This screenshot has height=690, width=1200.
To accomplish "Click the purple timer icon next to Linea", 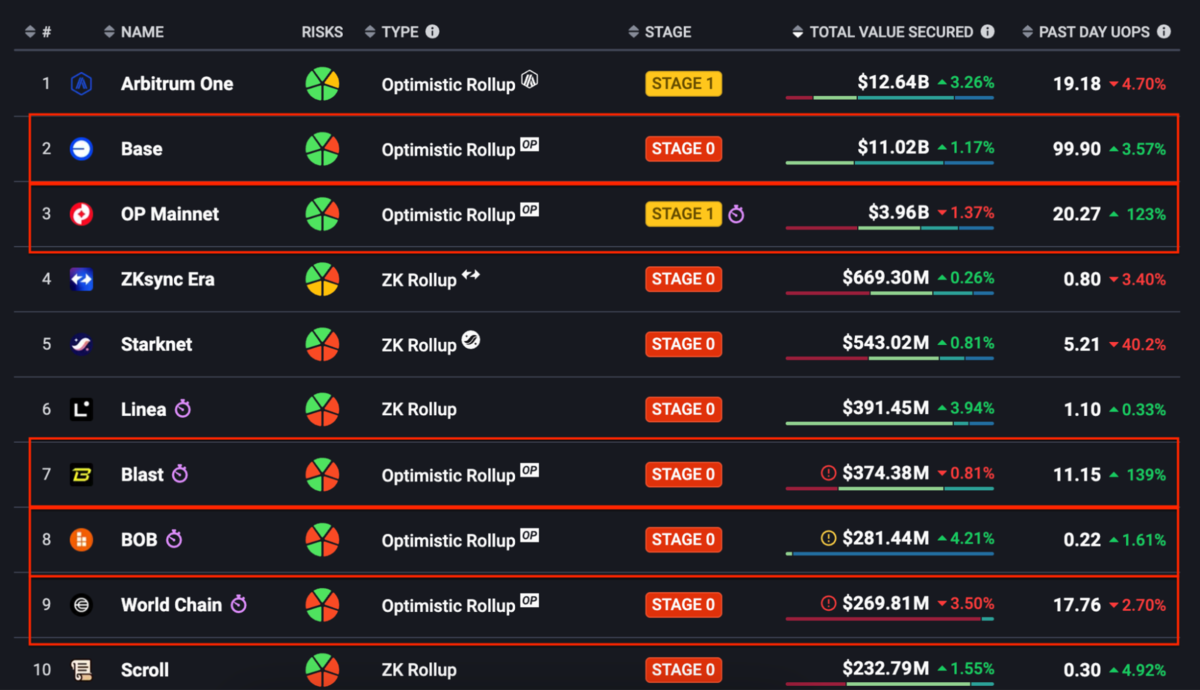I will pyautogui.click(x=182, y=409).
